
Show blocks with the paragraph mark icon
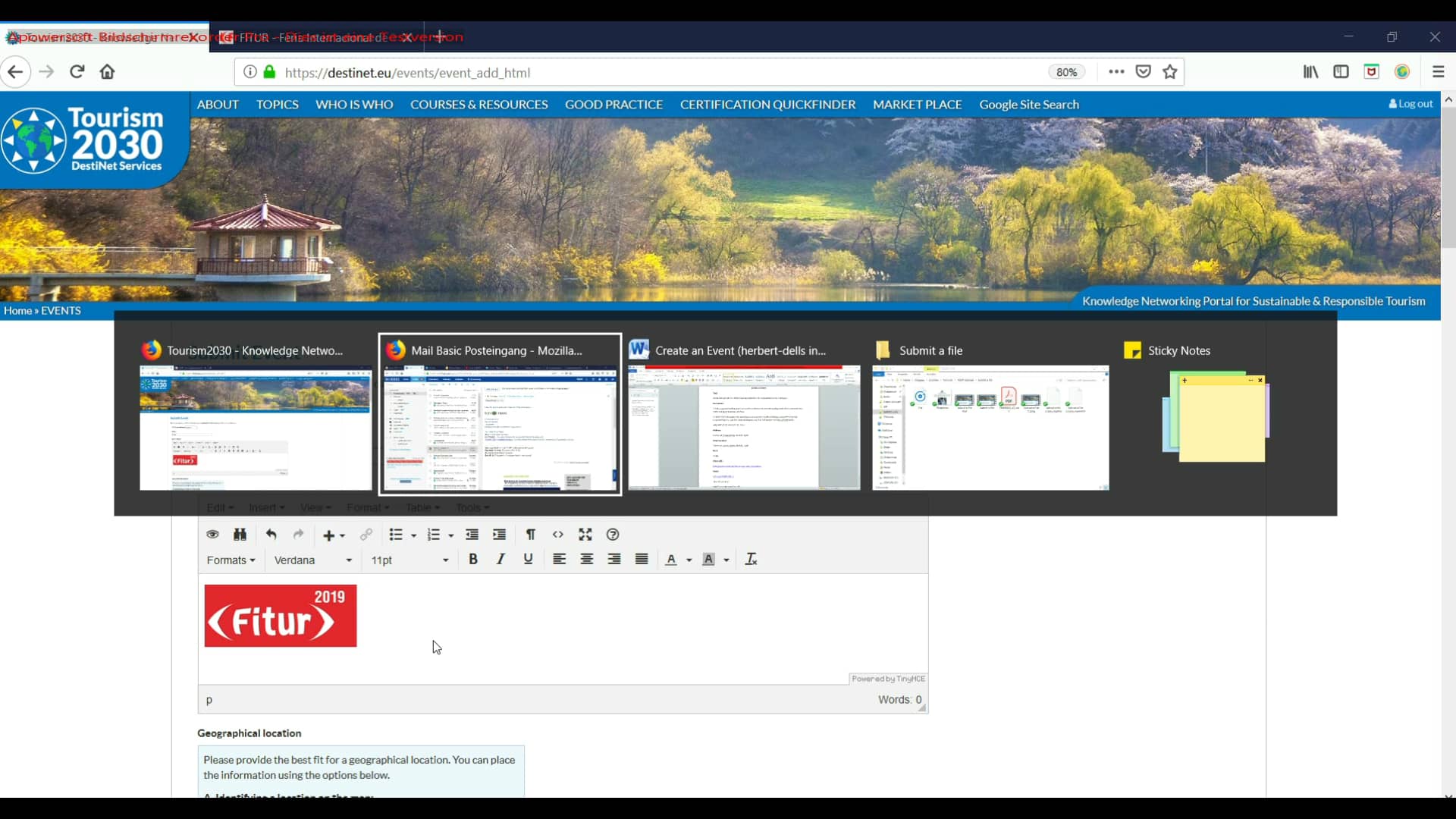click(x=531, y=535)
